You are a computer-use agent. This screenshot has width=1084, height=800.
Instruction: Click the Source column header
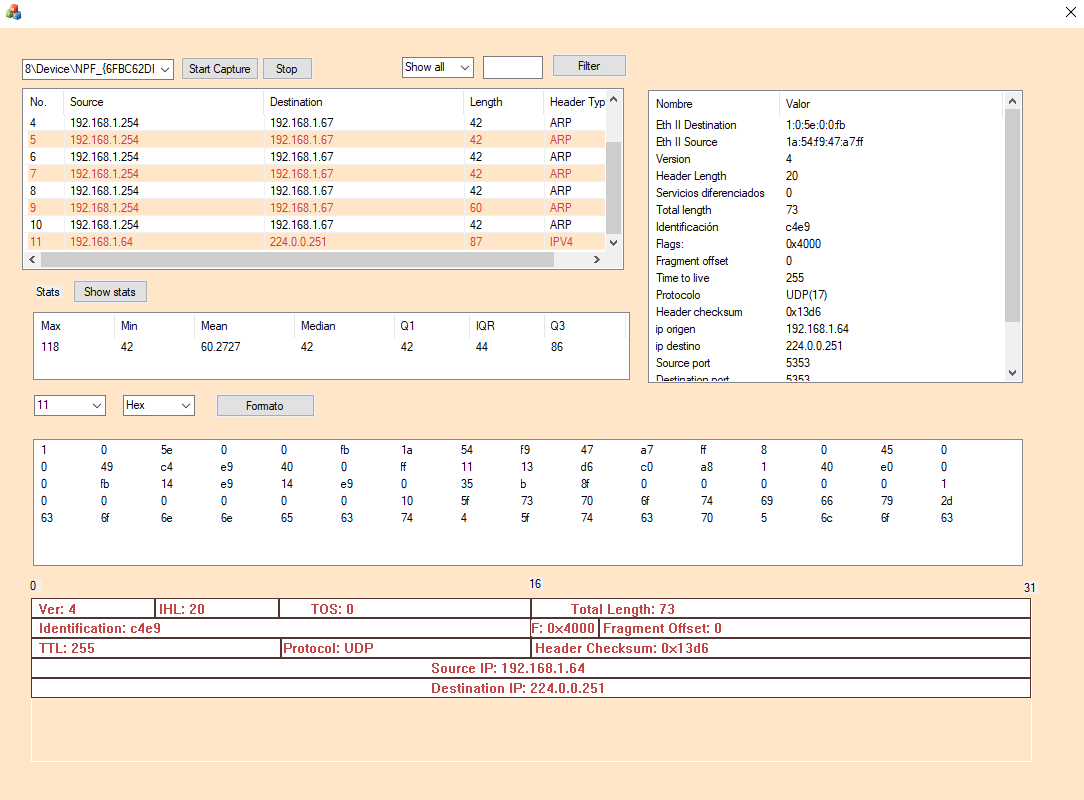pyautogui.click(x=120, y=101)
